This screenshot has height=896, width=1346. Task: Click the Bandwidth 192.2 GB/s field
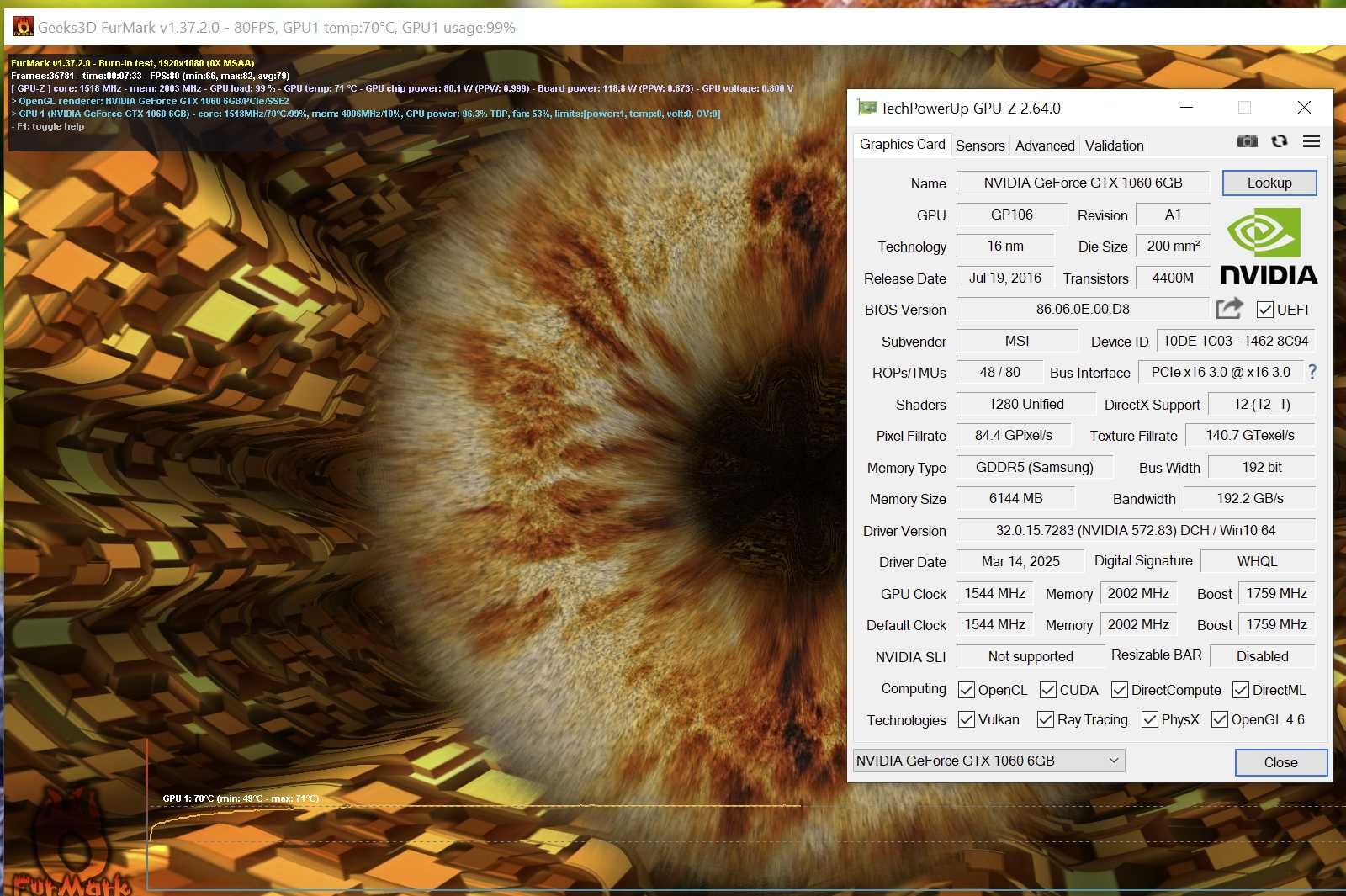point(1249,498)
